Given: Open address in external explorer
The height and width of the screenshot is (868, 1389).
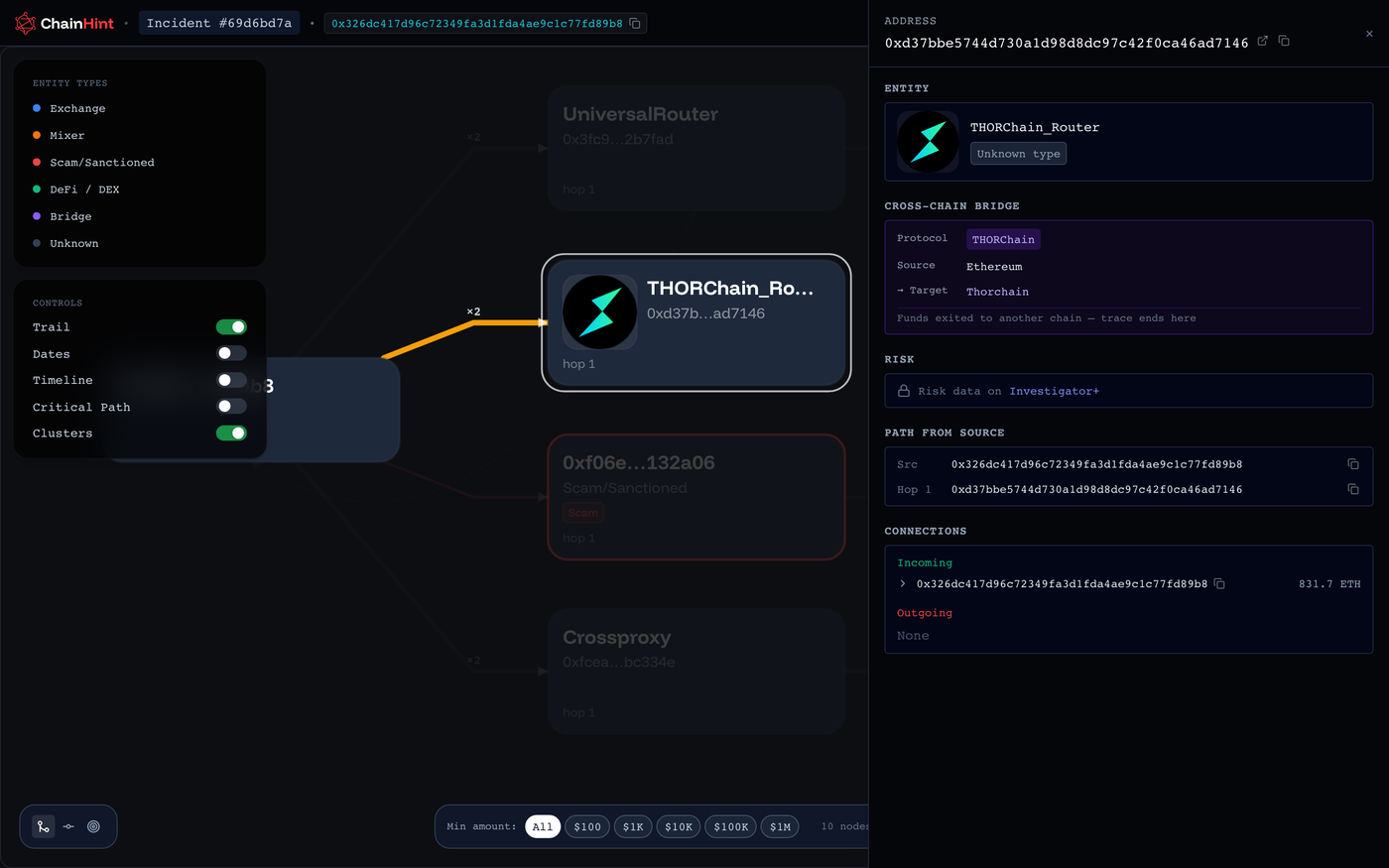Looking at the screenshot, I should tap(1263, 41).
